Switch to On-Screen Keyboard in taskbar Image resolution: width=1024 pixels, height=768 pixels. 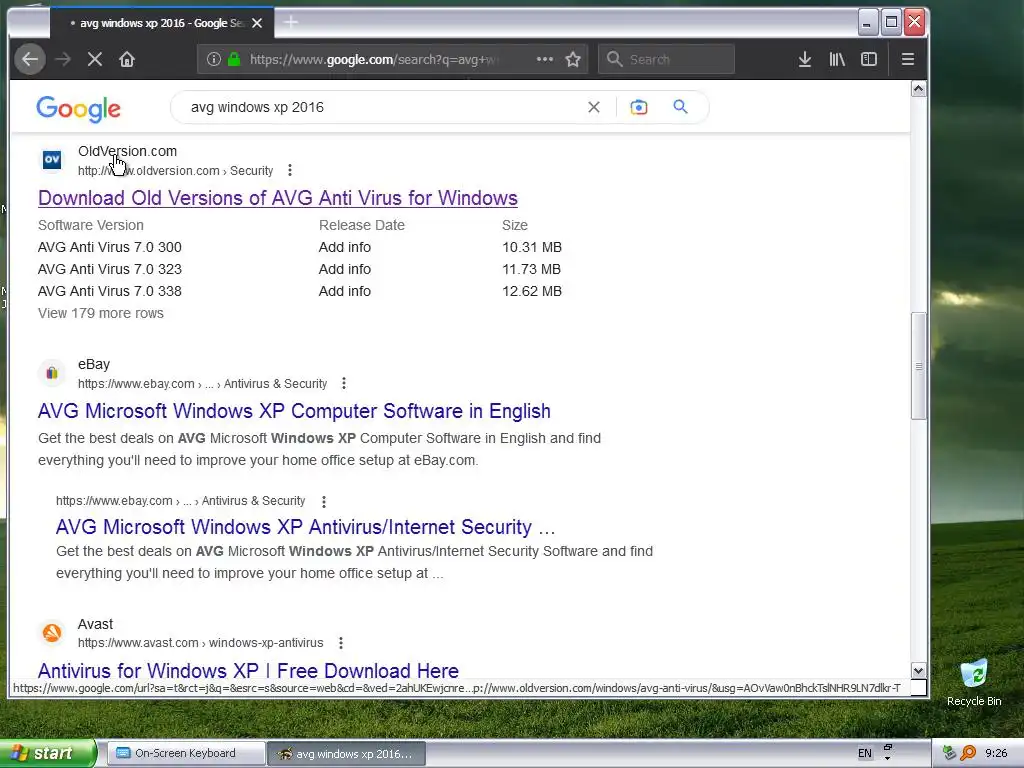click(x=185, y=753)
